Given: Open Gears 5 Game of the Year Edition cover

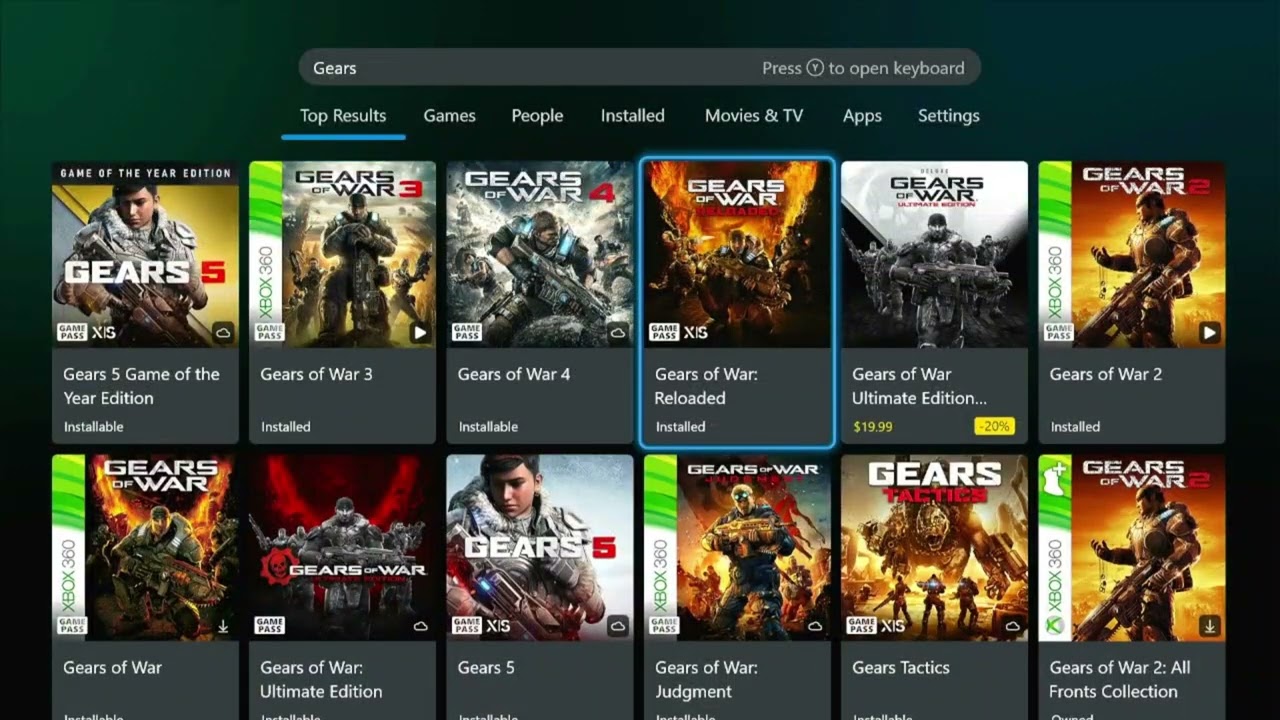Looking at the screenshot, I should 145,254.
